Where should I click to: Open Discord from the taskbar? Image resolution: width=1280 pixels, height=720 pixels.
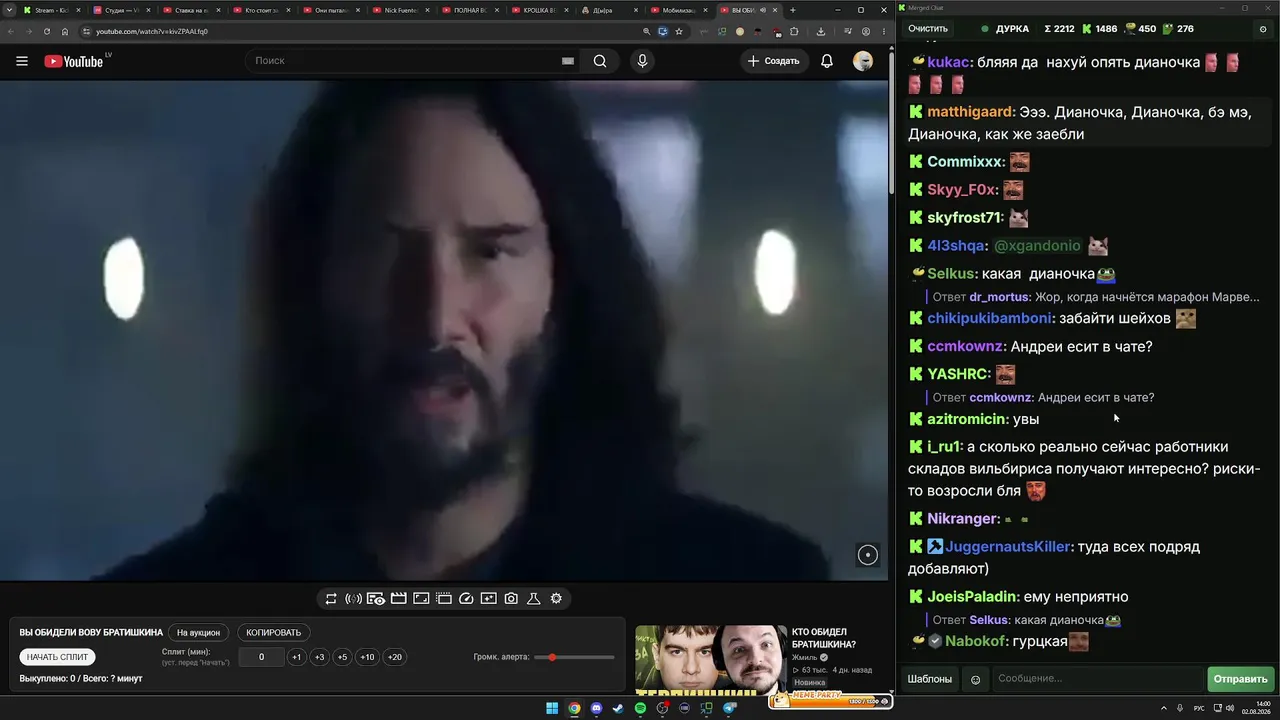(596, 708)
